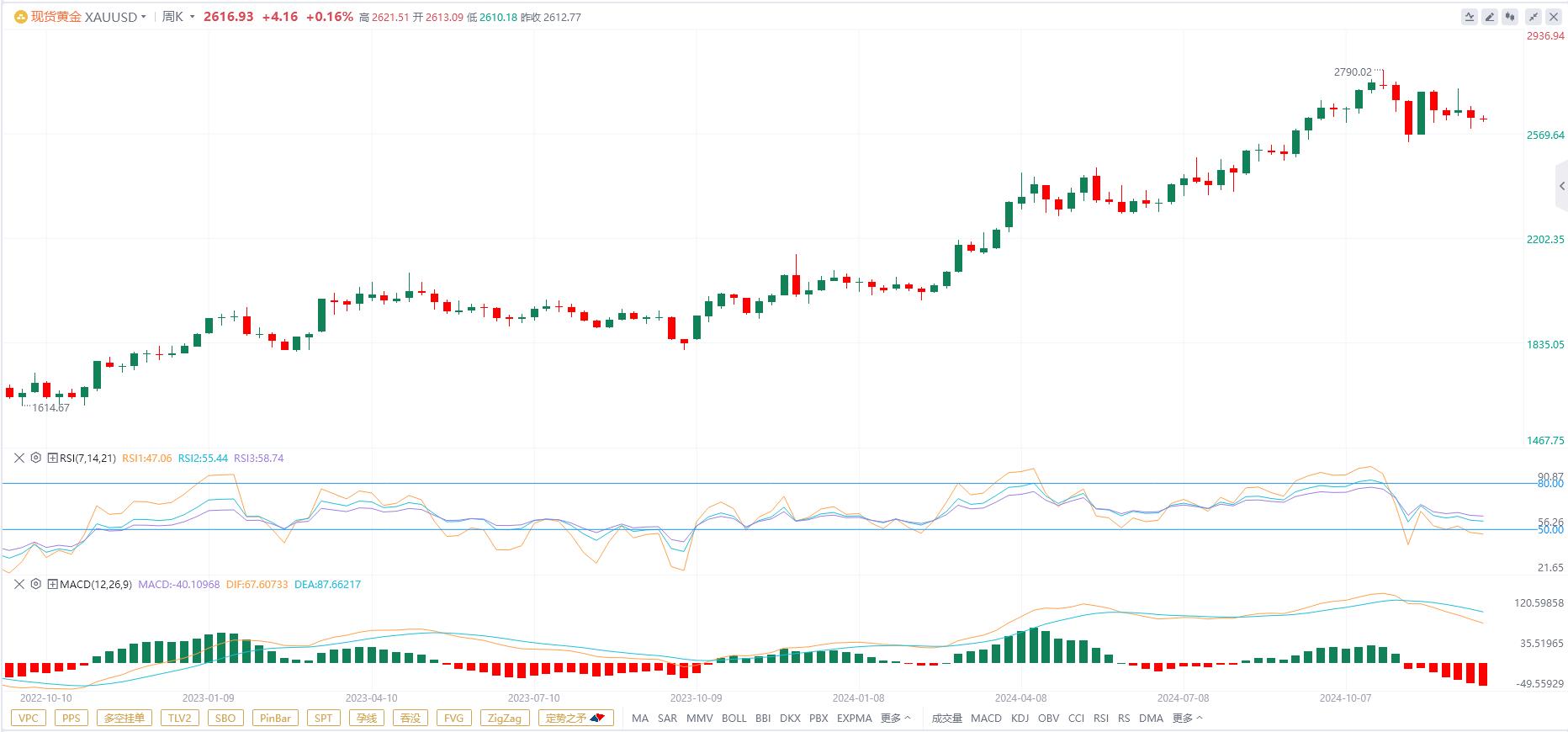The height and width of the screenshot is (732, 1568).
Task: Expand 更多 after EXPMA indicators
Action: tap(895, 718)
